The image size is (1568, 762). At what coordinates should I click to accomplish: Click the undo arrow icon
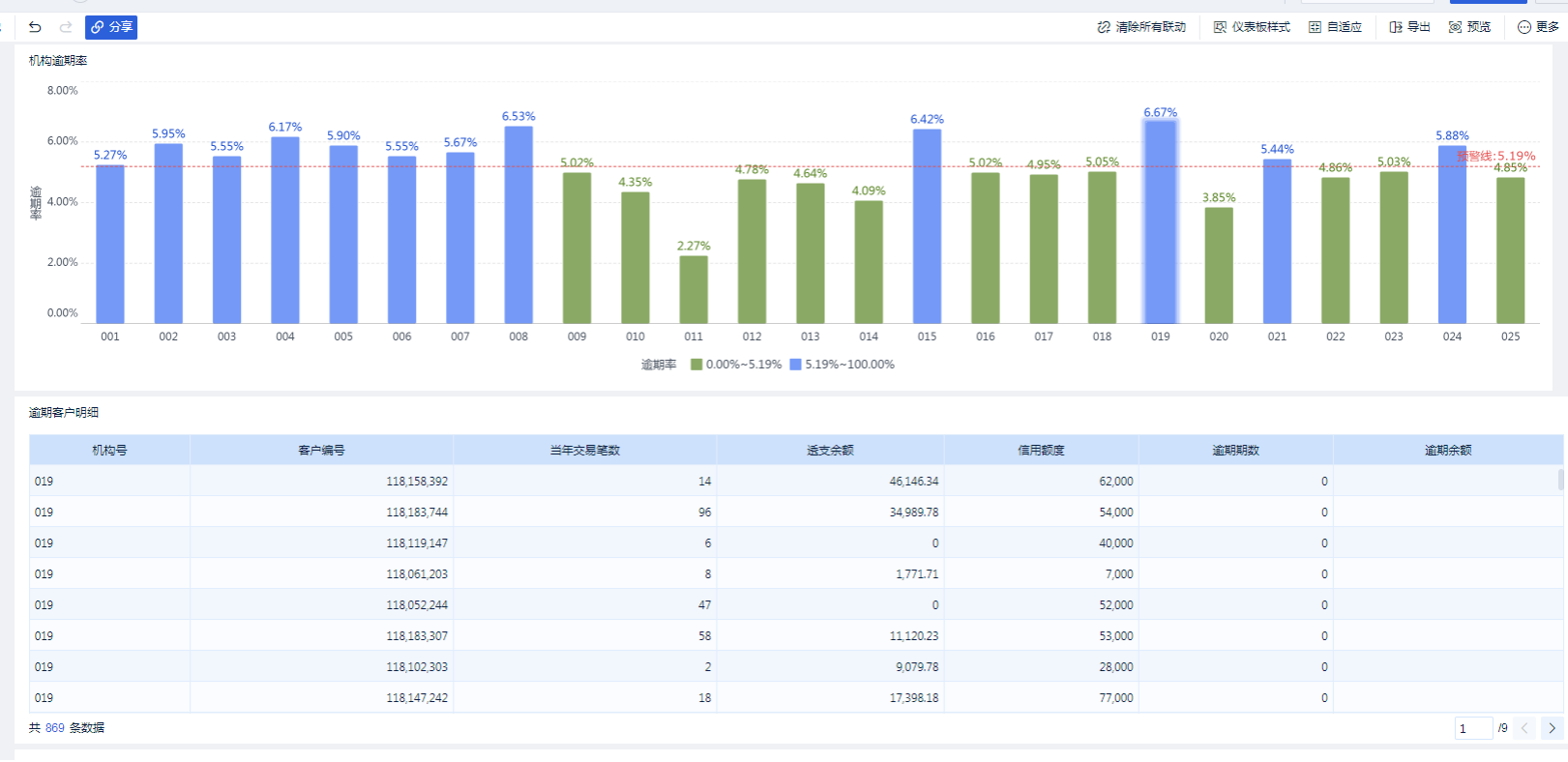[35, 27]
